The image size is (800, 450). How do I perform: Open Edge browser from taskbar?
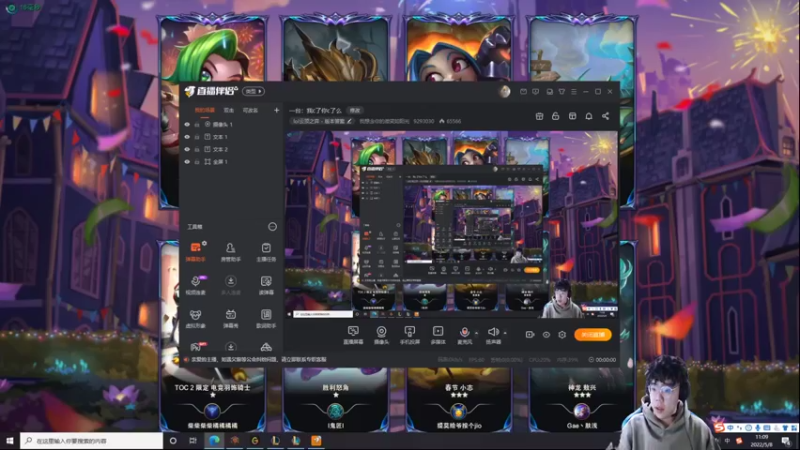(x=214, y=440)
